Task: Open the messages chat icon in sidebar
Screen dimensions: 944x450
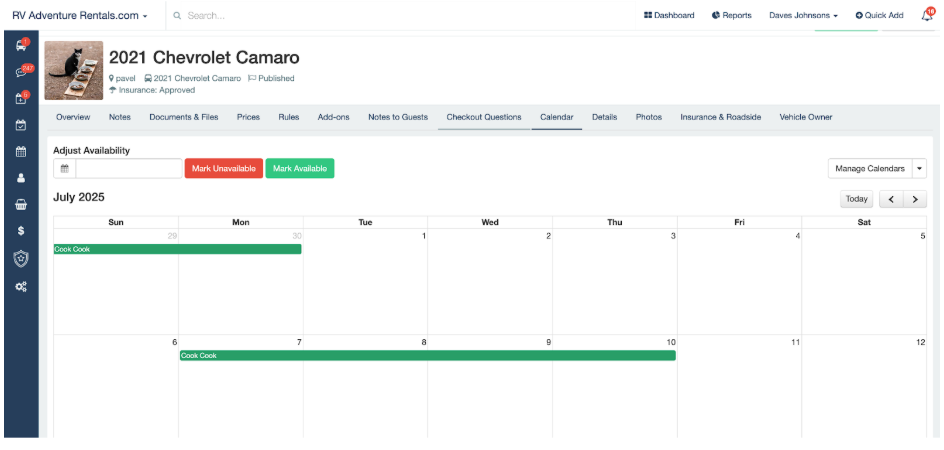Action: pos(21,72)
